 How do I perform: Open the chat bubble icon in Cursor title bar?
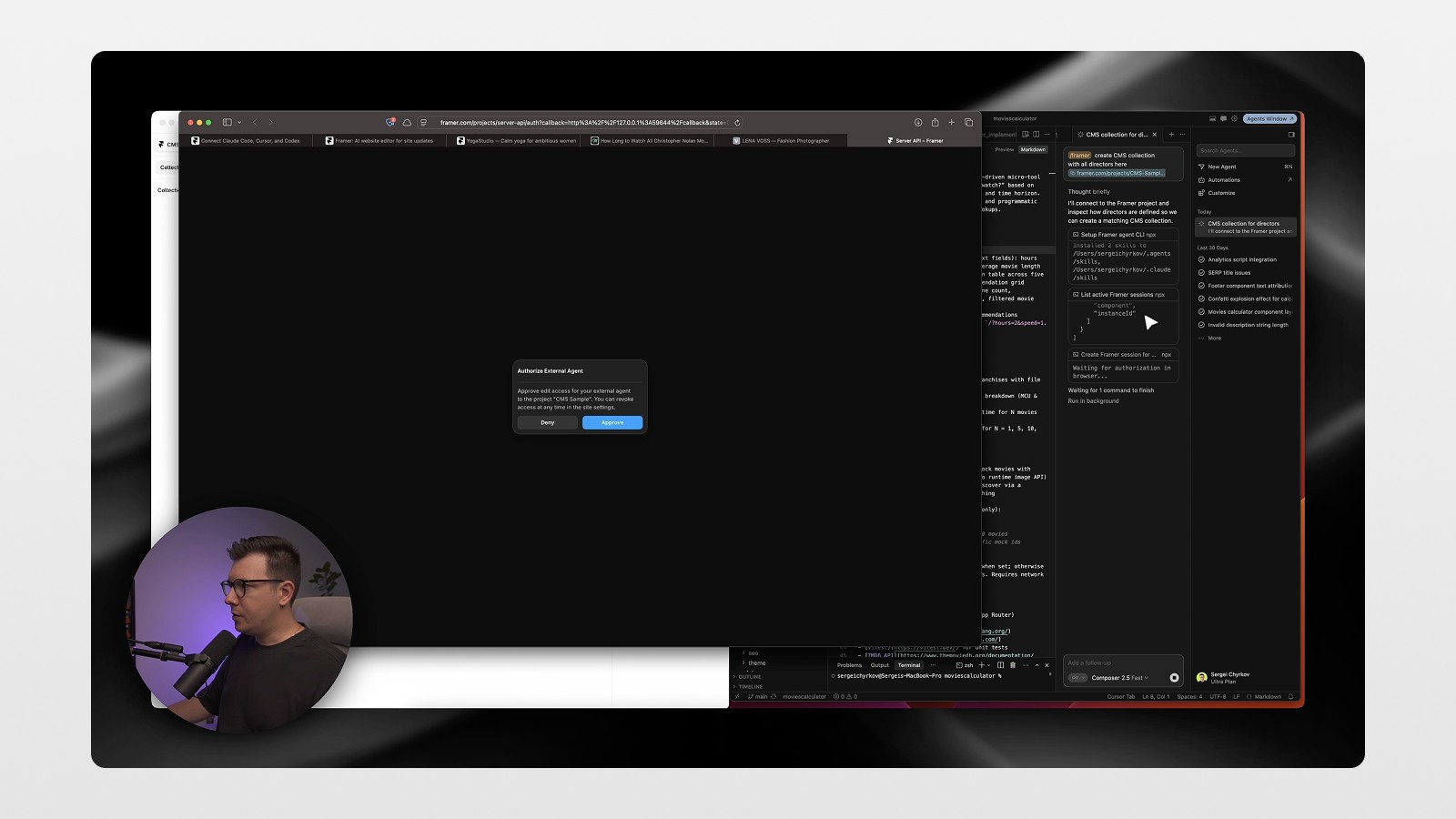(1223, 118)
